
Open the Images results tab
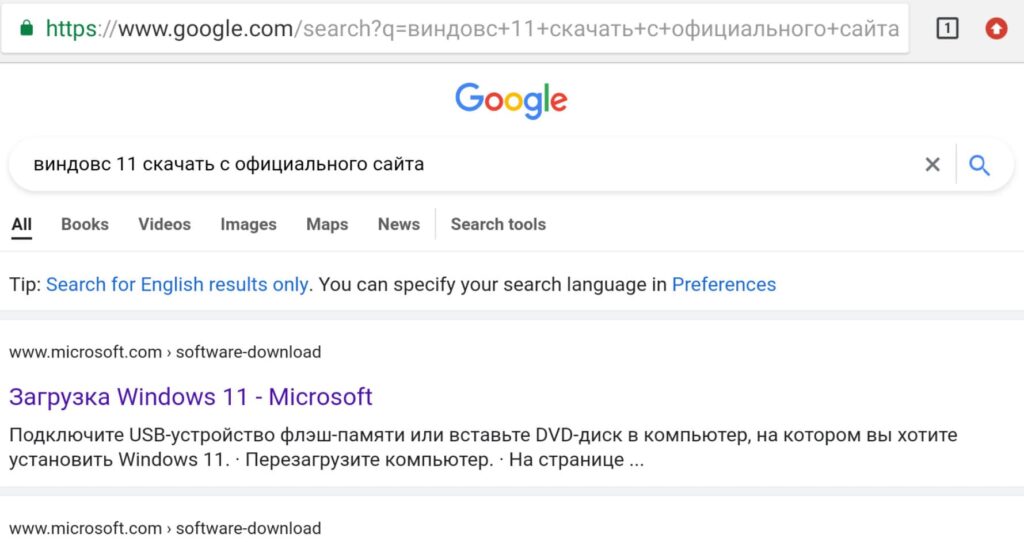(x=248, y=225)
